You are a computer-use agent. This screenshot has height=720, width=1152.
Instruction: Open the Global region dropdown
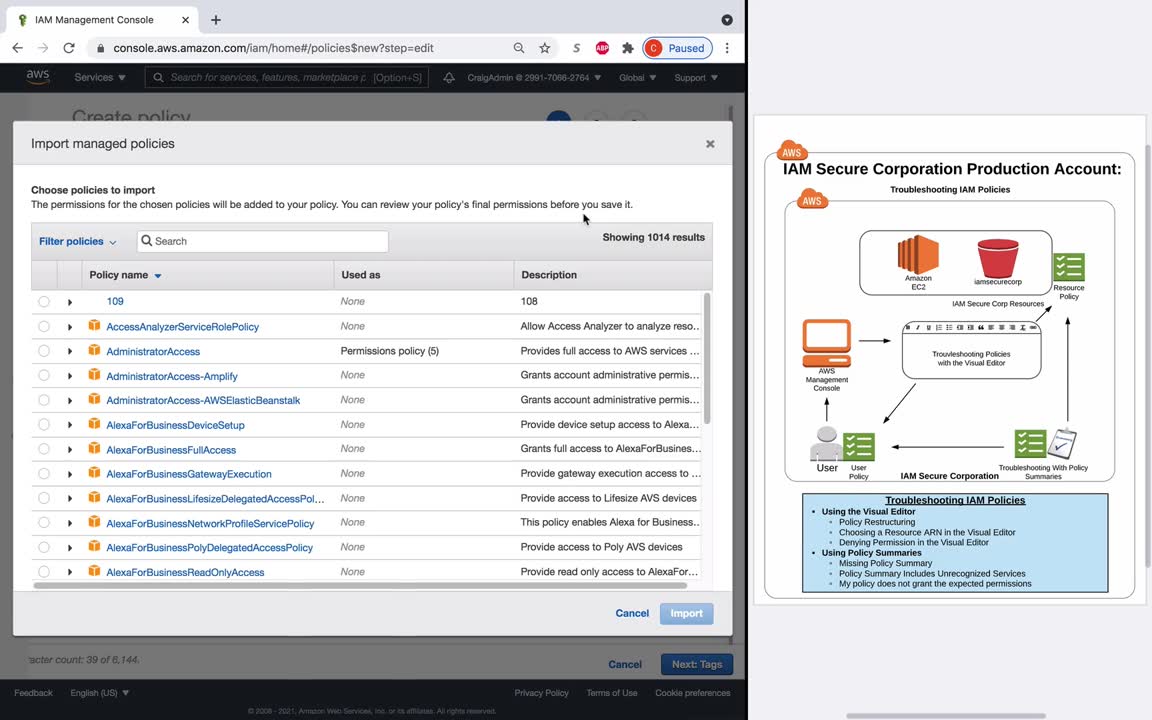coord(637,77)
